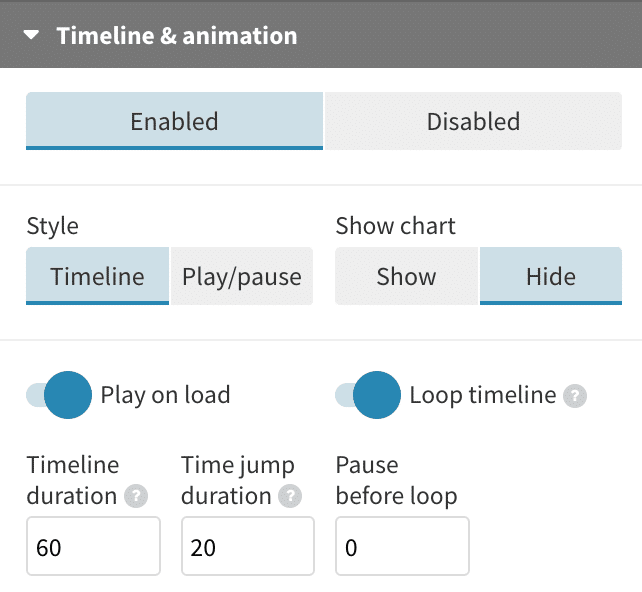Select Hide for Show chart
The width and height of the screenshot is (642, 592).
click(550, 276)
